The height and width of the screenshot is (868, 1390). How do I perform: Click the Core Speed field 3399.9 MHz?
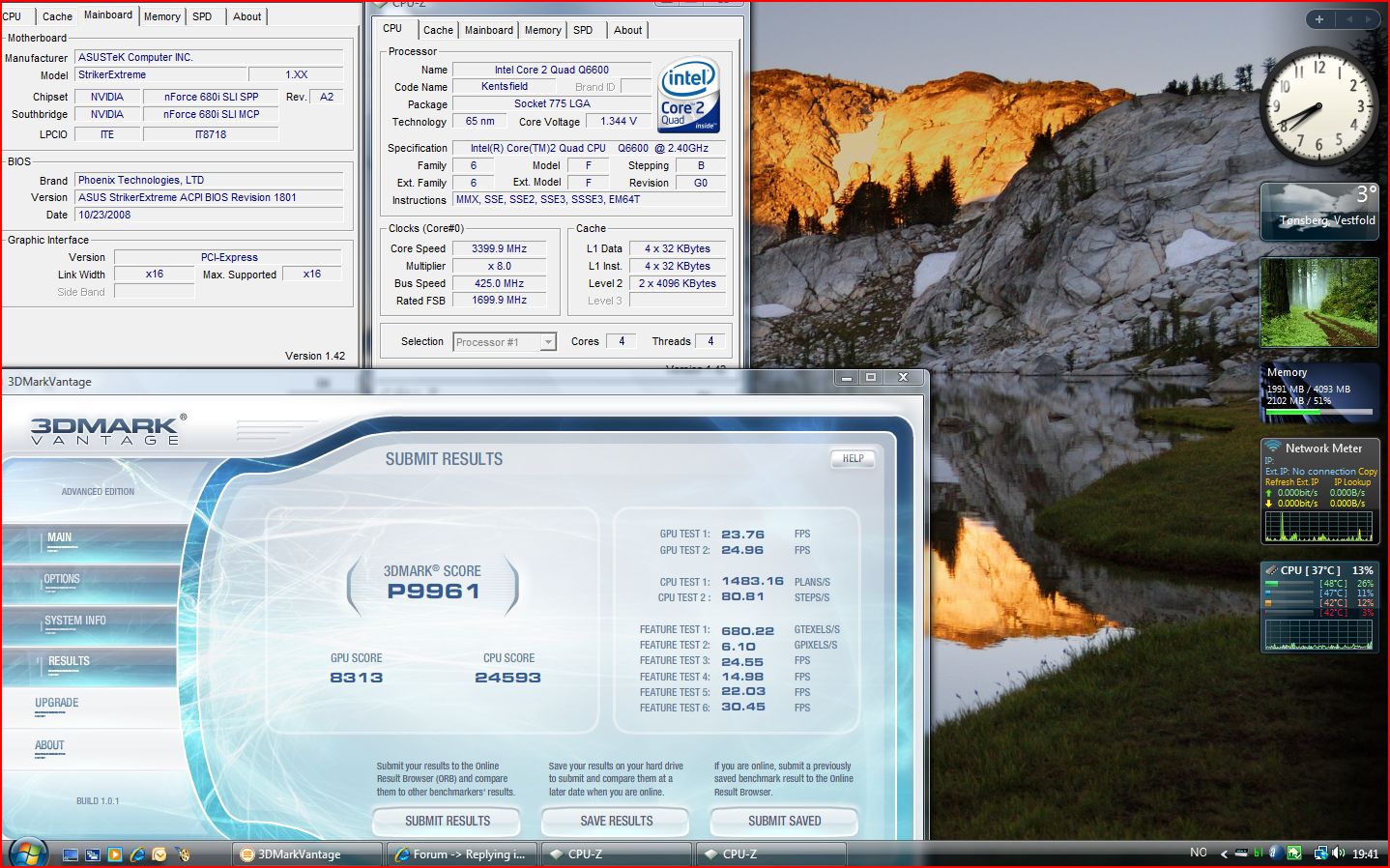[499, 248]
